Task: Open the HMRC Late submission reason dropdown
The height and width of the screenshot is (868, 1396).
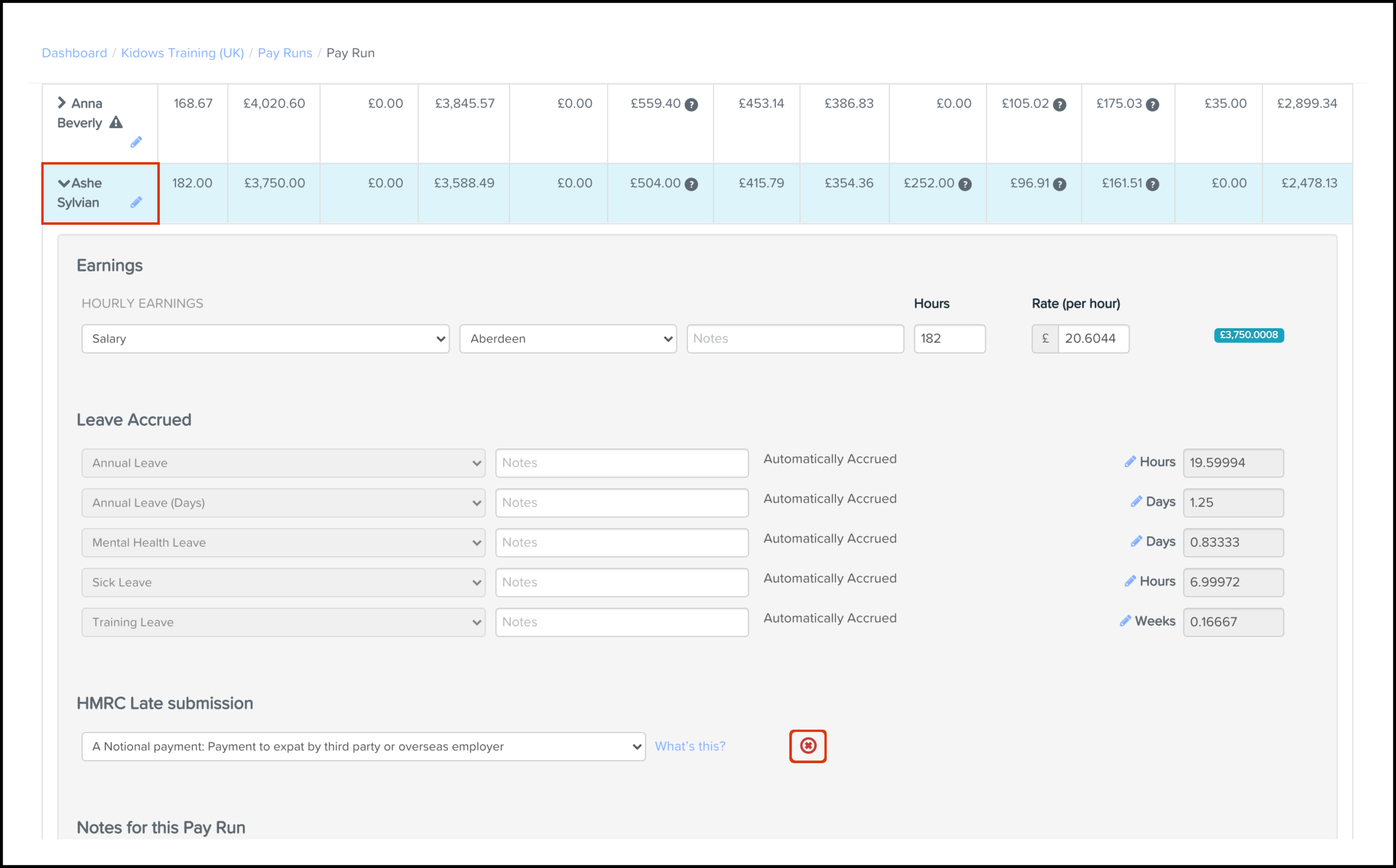Action: tap(363, 746)
